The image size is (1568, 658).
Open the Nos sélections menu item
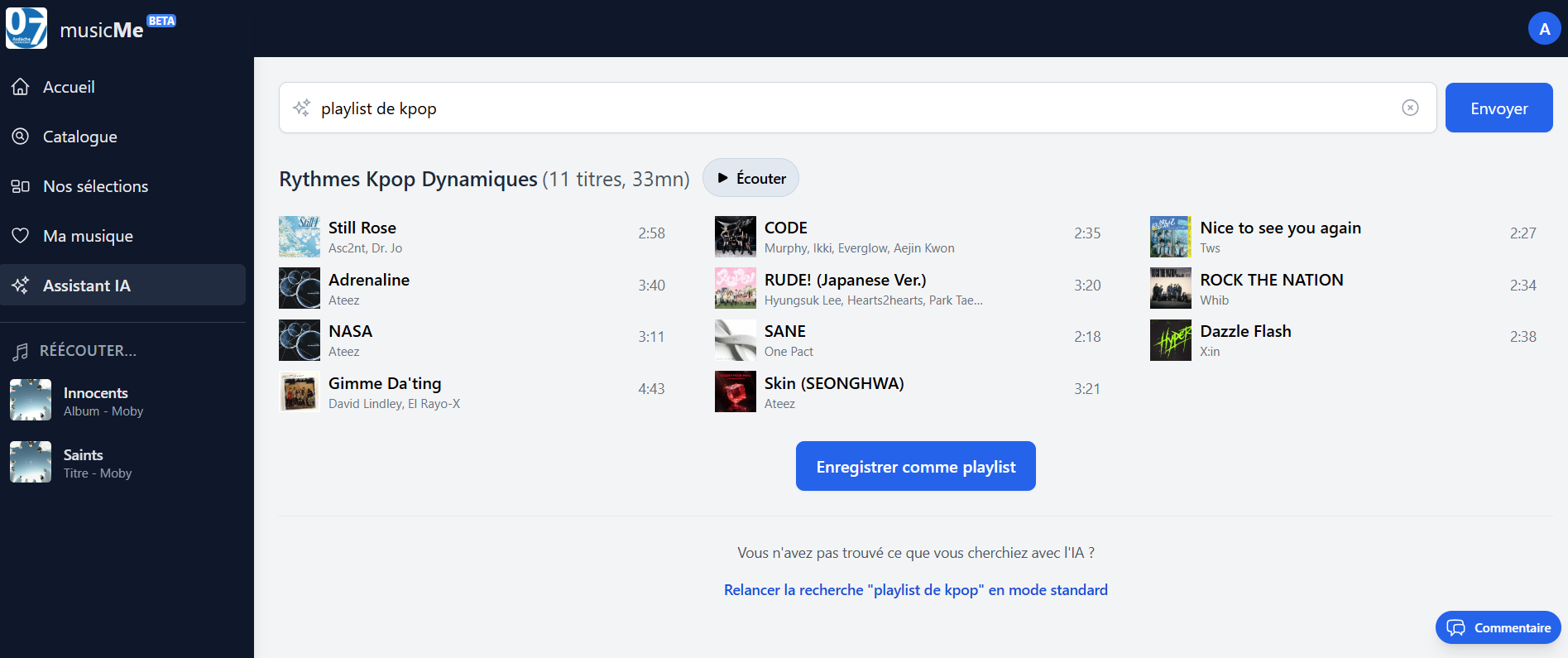coord(122,186)
